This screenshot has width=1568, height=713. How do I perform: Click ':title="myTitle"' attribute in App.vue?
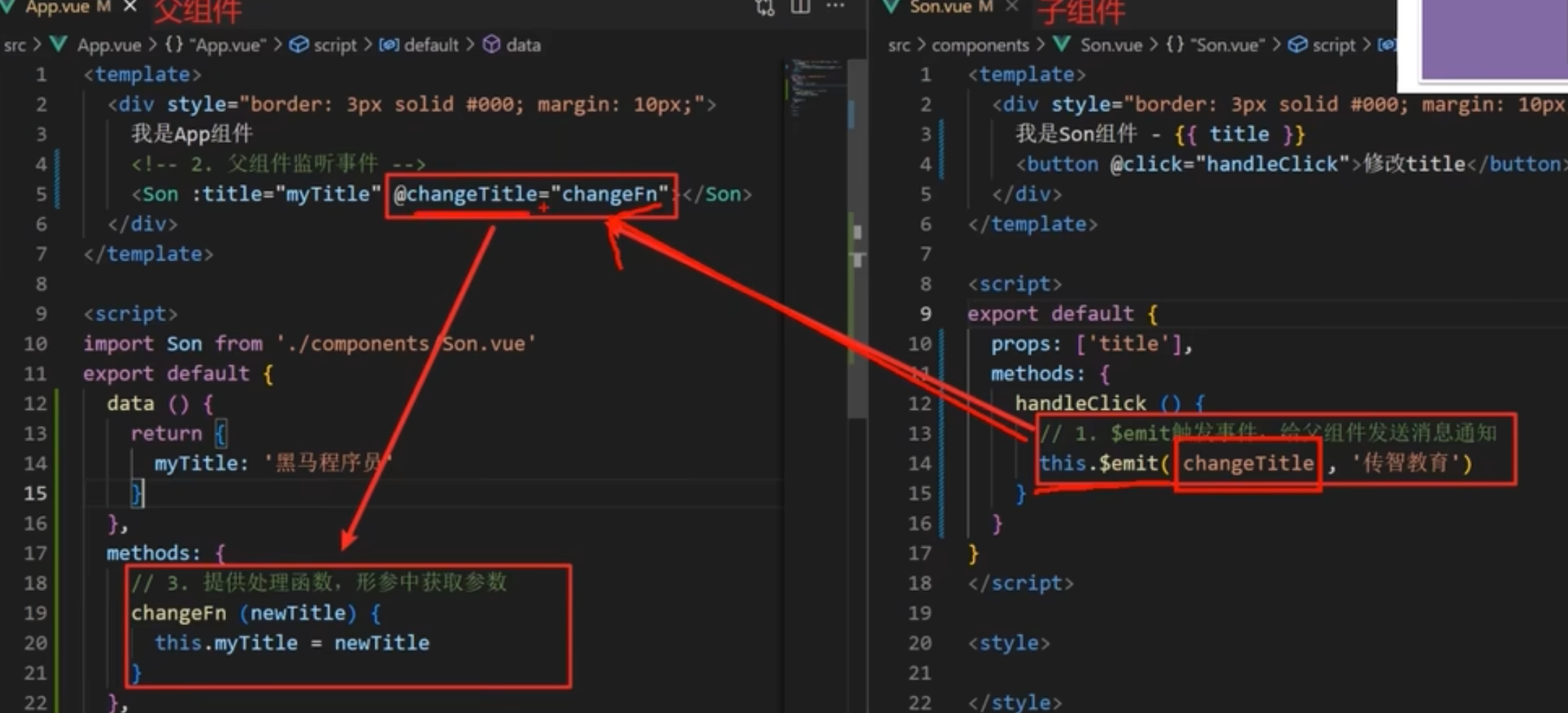coord(287,194)
